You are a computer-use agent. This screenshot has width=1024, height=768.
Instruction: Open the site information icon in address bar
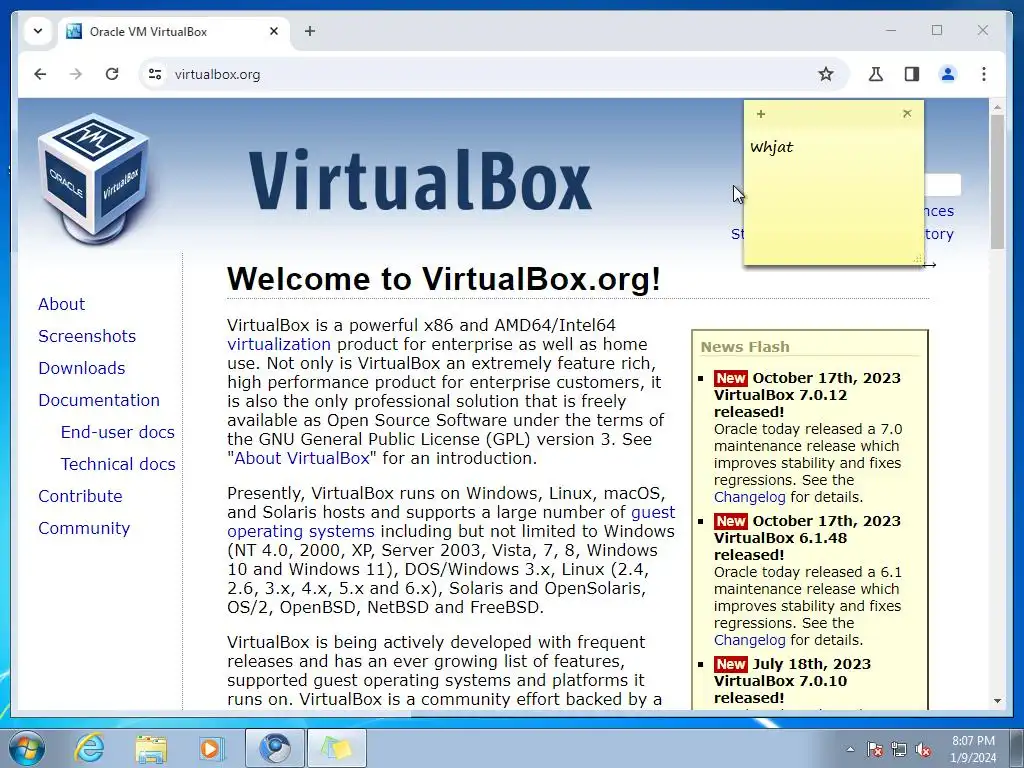click(x=155, y=74)
